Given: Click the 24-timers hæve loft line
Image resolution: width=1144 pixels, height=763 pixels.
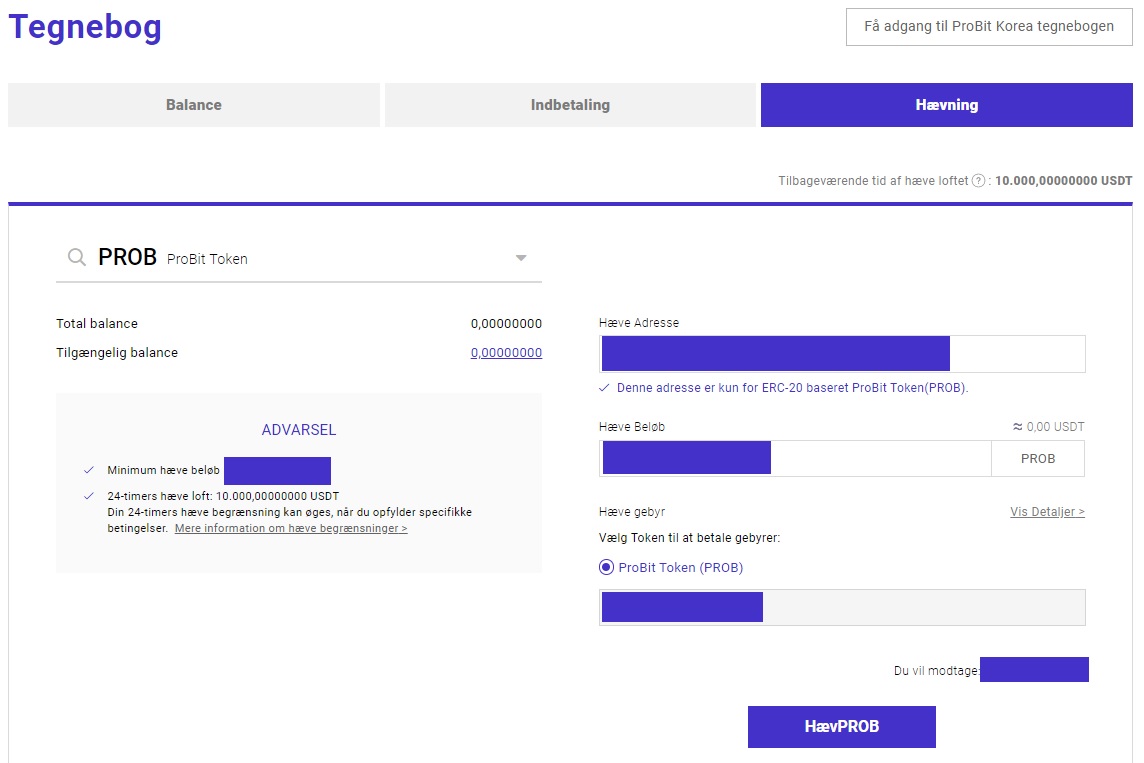Looking at the screenshot, I should point(223,496).
